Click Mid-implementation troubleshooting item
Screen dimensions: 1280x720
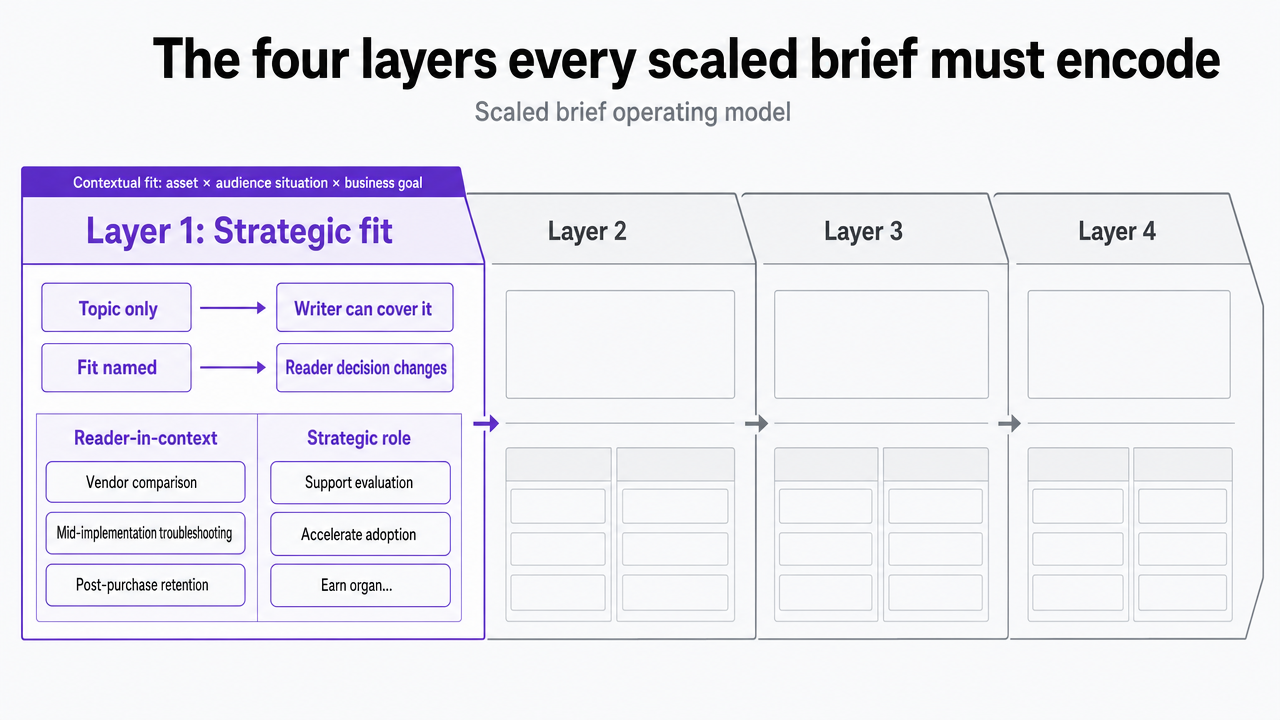[145, 534]
